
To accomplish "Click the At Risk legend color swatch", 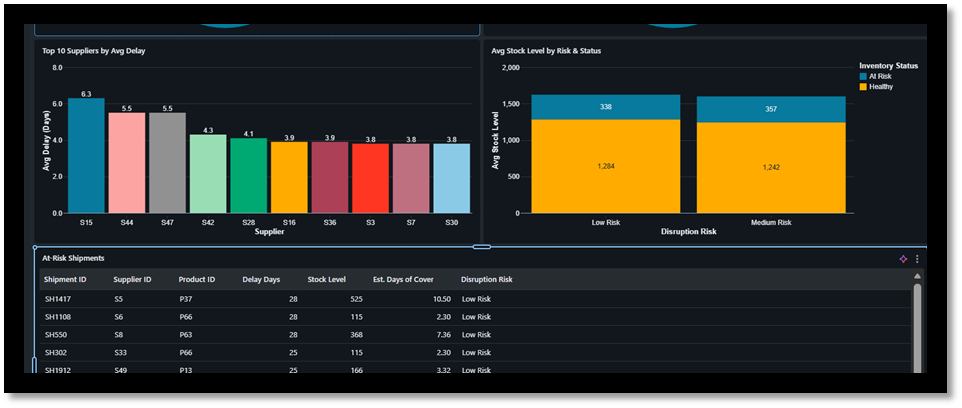I will pyautogui.click(x=863, y=76).
